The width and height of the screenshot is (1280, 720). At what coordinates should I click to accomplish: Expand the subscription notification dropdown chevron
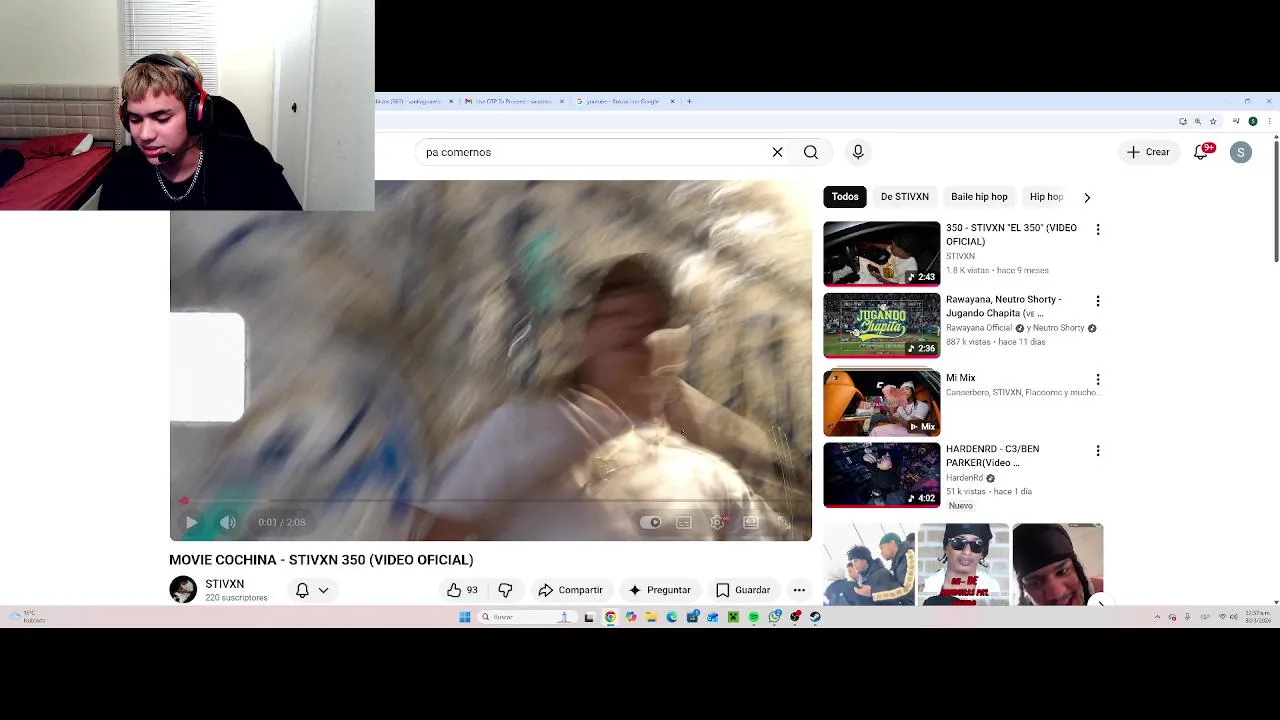(x=323, y=591)
